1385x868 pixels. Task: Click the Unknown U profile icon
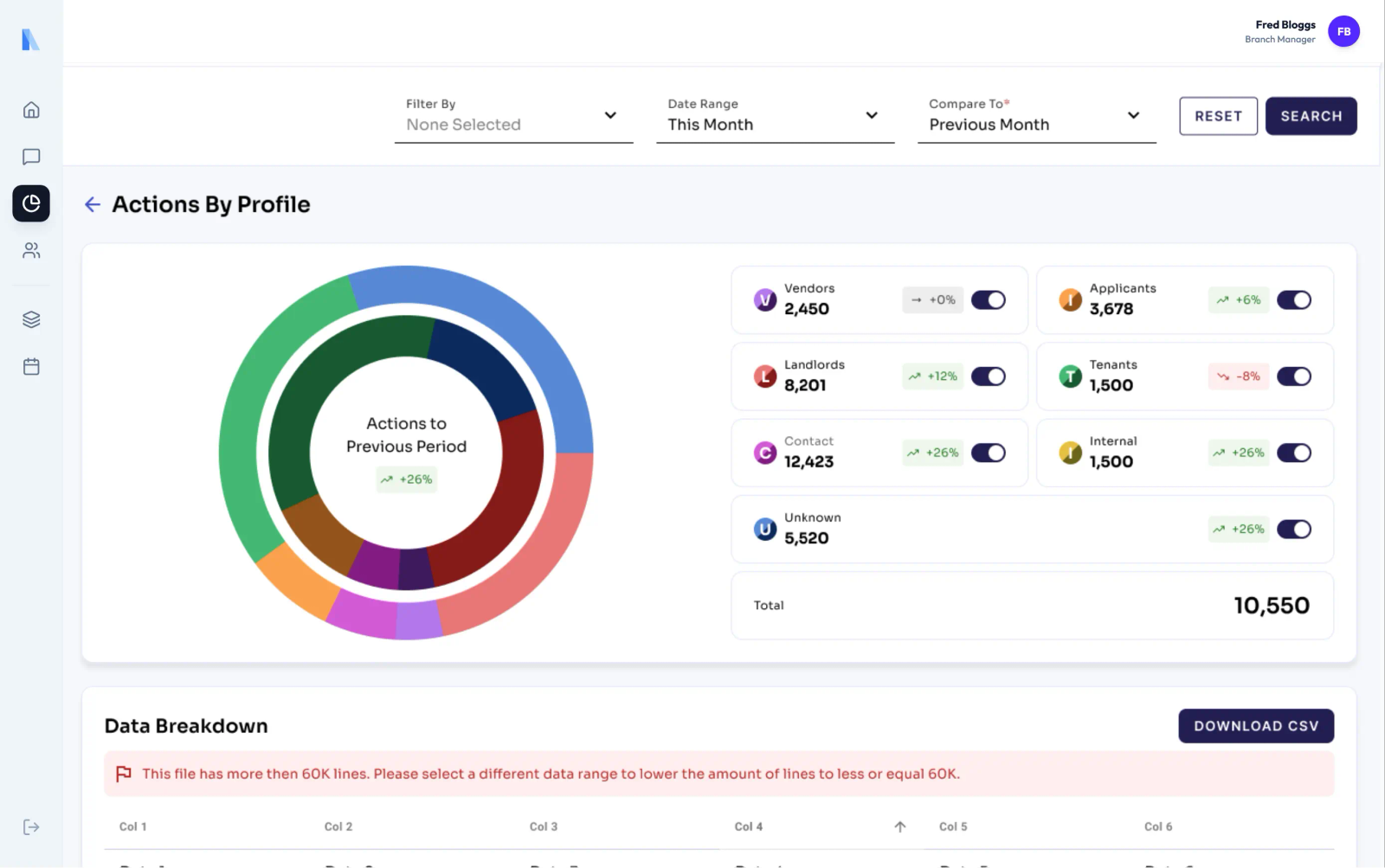click(x=765, y=528)
